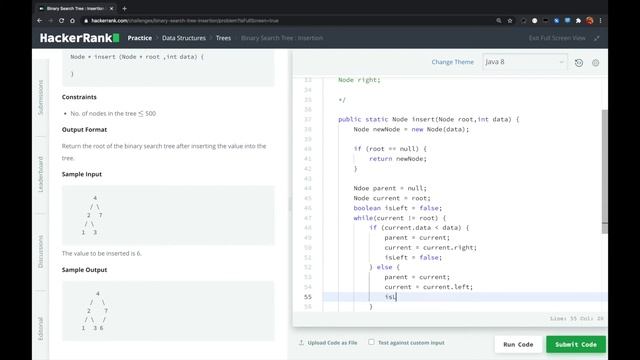Click 'The value to be inserted is 6.' text

pos(102,253)
